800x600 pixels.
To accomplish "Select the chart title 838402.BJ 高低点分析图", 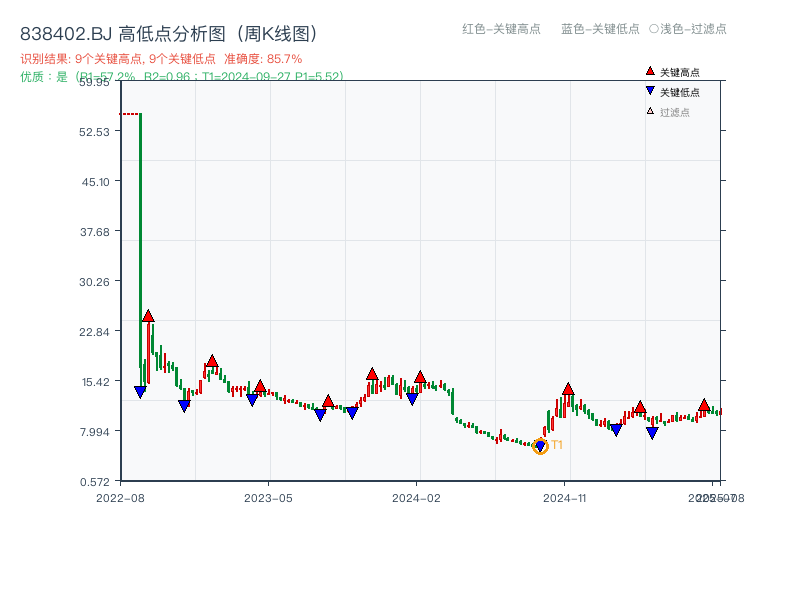I will [125, 32].
